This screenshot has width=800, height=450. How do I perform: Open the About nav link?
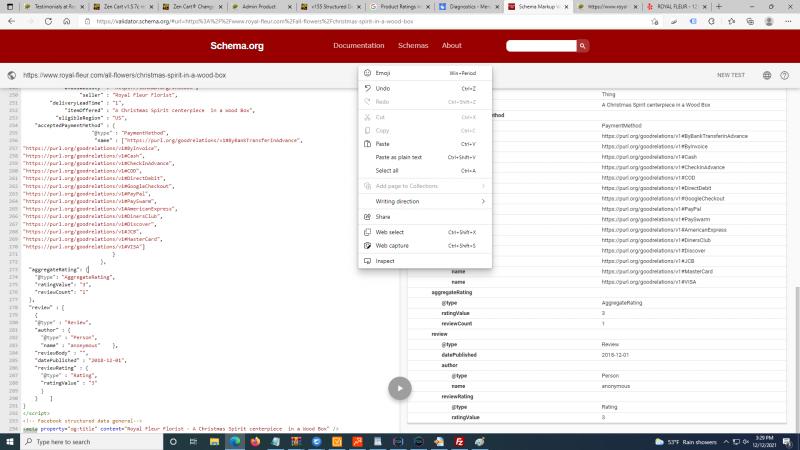tap(452, 45)
